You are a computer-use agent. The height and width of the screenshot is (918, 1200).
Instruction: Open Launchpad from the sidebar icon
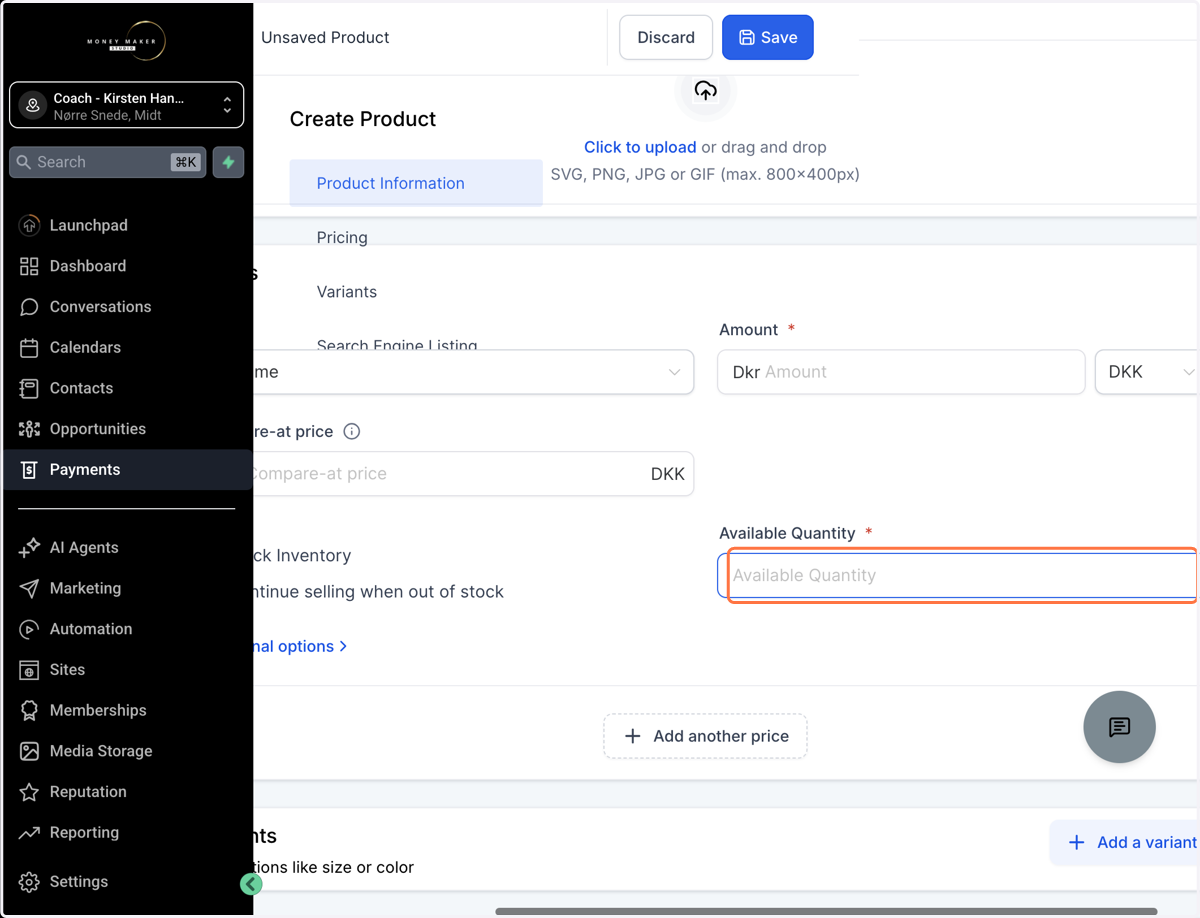coord(29,226)
